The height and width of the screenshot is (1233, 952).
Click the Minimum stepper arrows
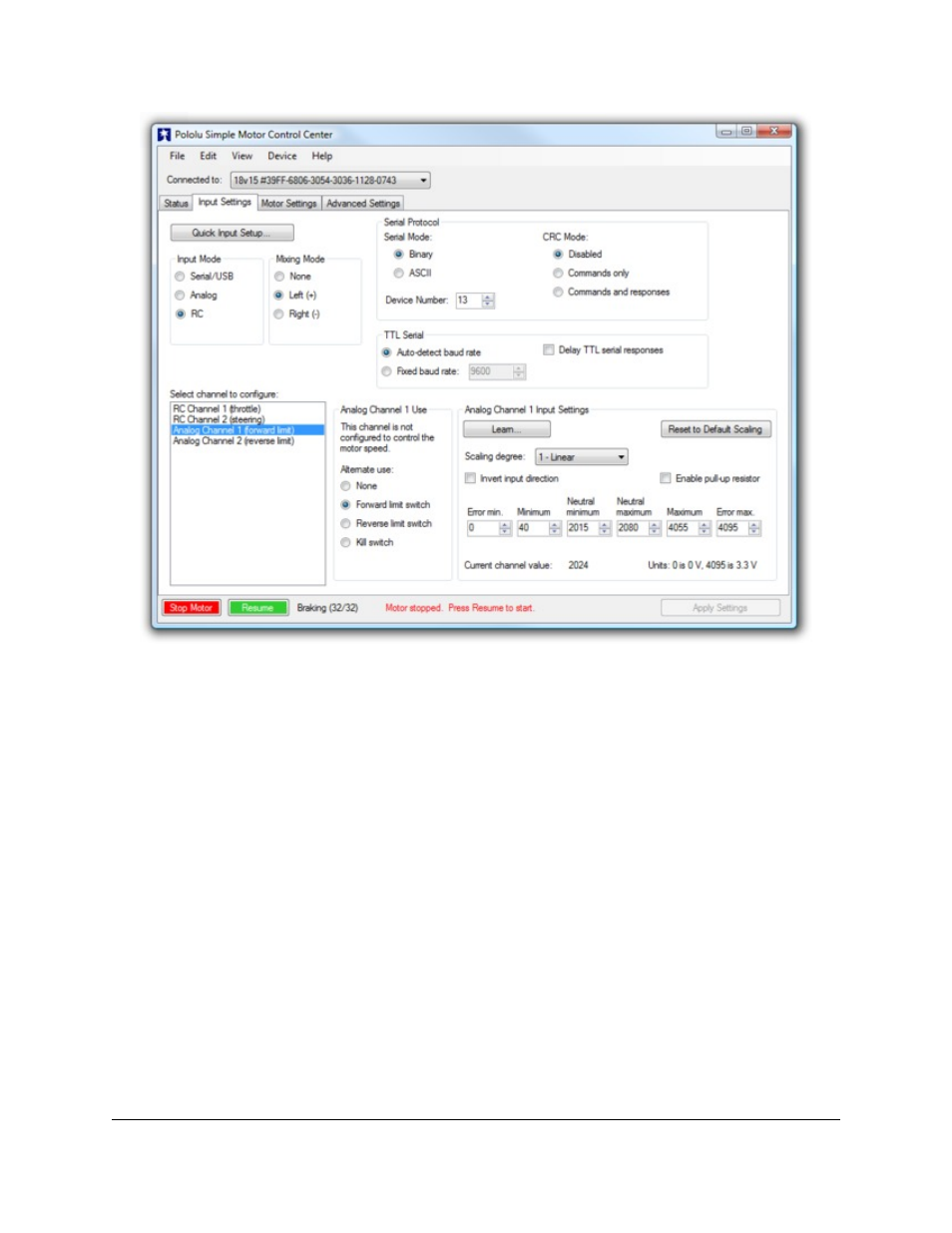[555, 528]
